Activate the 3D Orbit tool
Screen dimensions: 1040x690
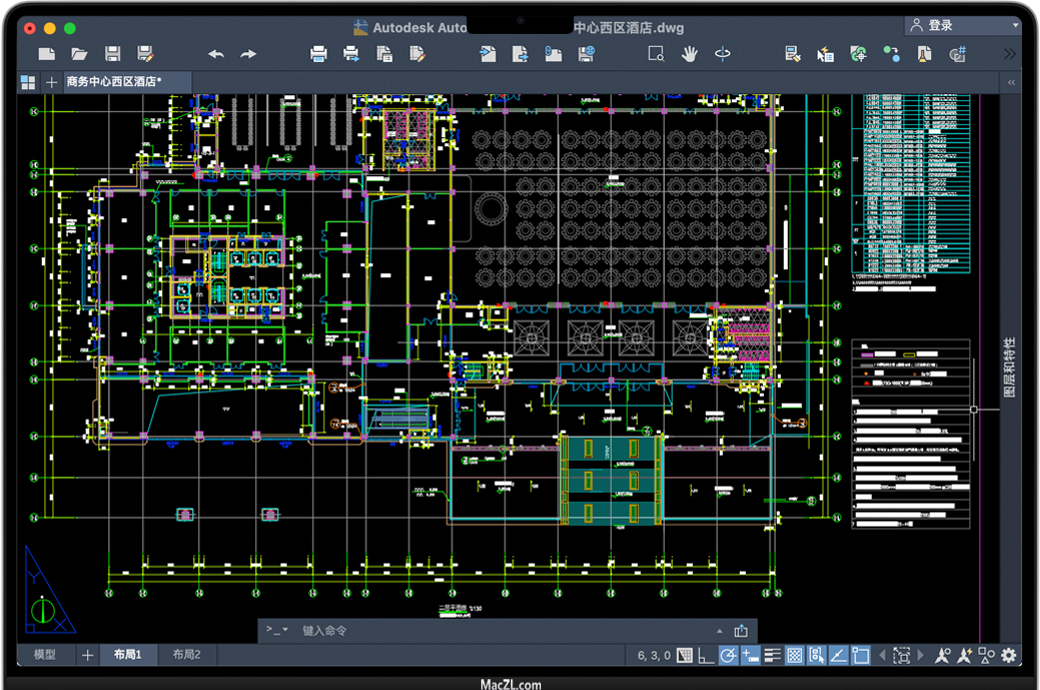(x=722, y=54)
